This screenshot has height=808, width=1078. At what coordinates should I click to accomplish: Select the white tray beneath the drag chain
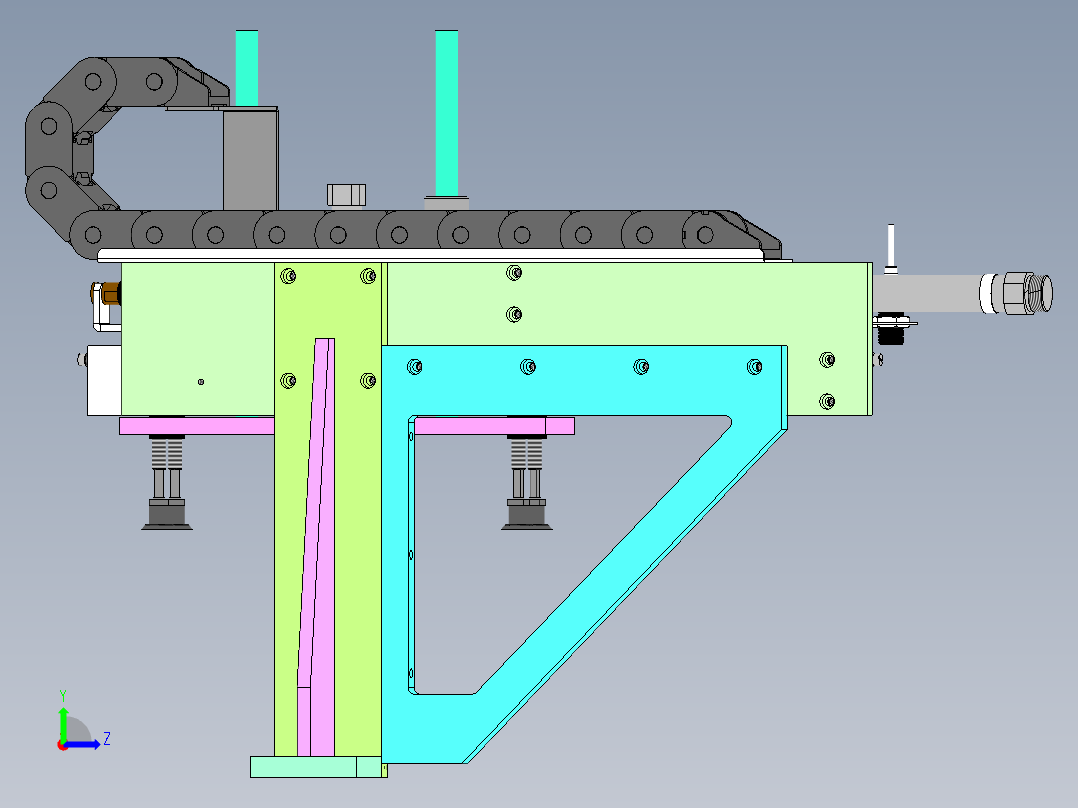[431, 256]
